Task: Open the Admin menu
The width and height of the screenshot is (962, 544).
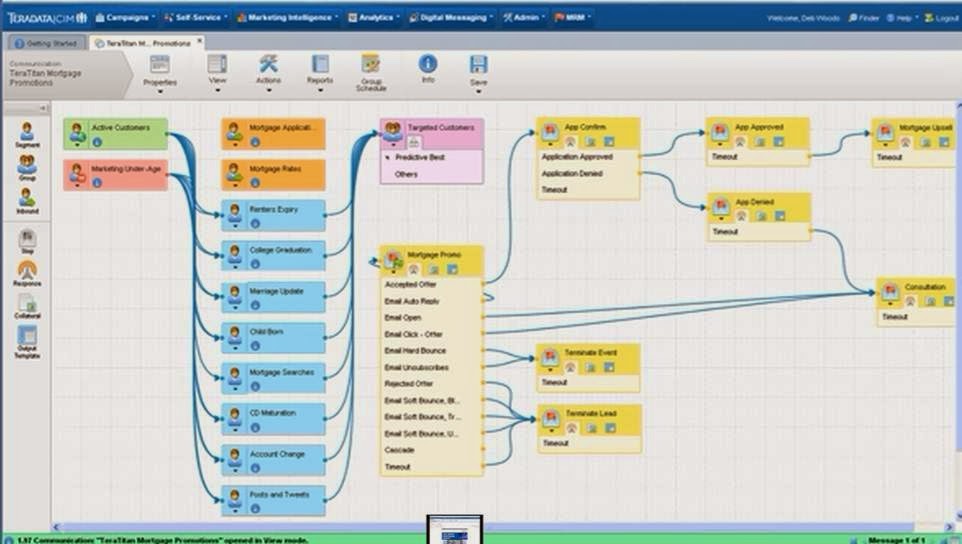Action: (523, 18)
